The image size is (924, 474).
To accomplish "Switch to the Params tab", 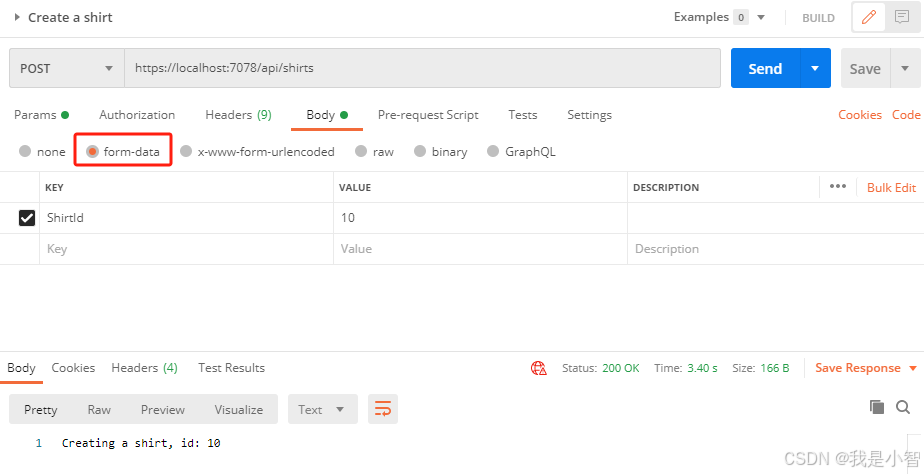I will [x=41, y=115].
